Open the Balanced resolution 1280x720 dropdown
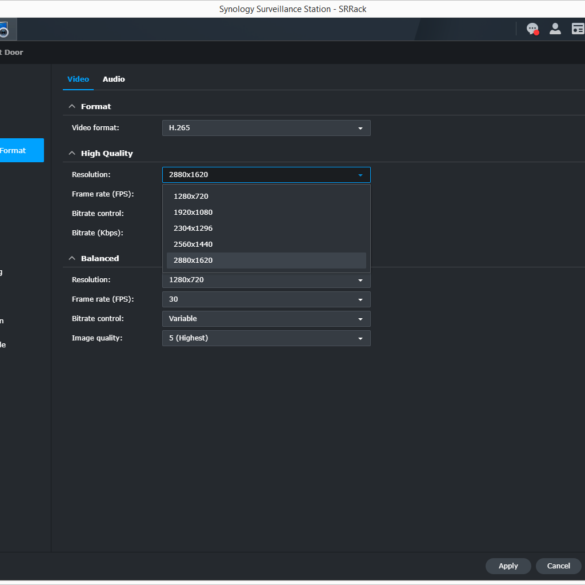585x585 pixels. [266, 280]
